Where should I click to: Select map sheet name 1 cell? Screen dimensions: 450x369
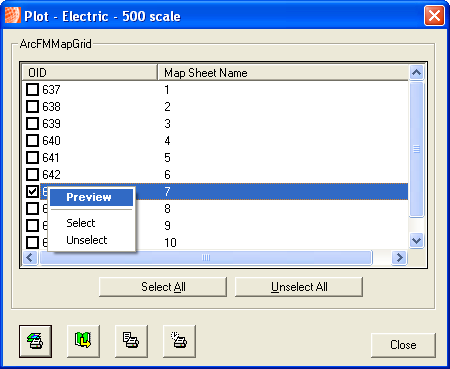(167, 90)
